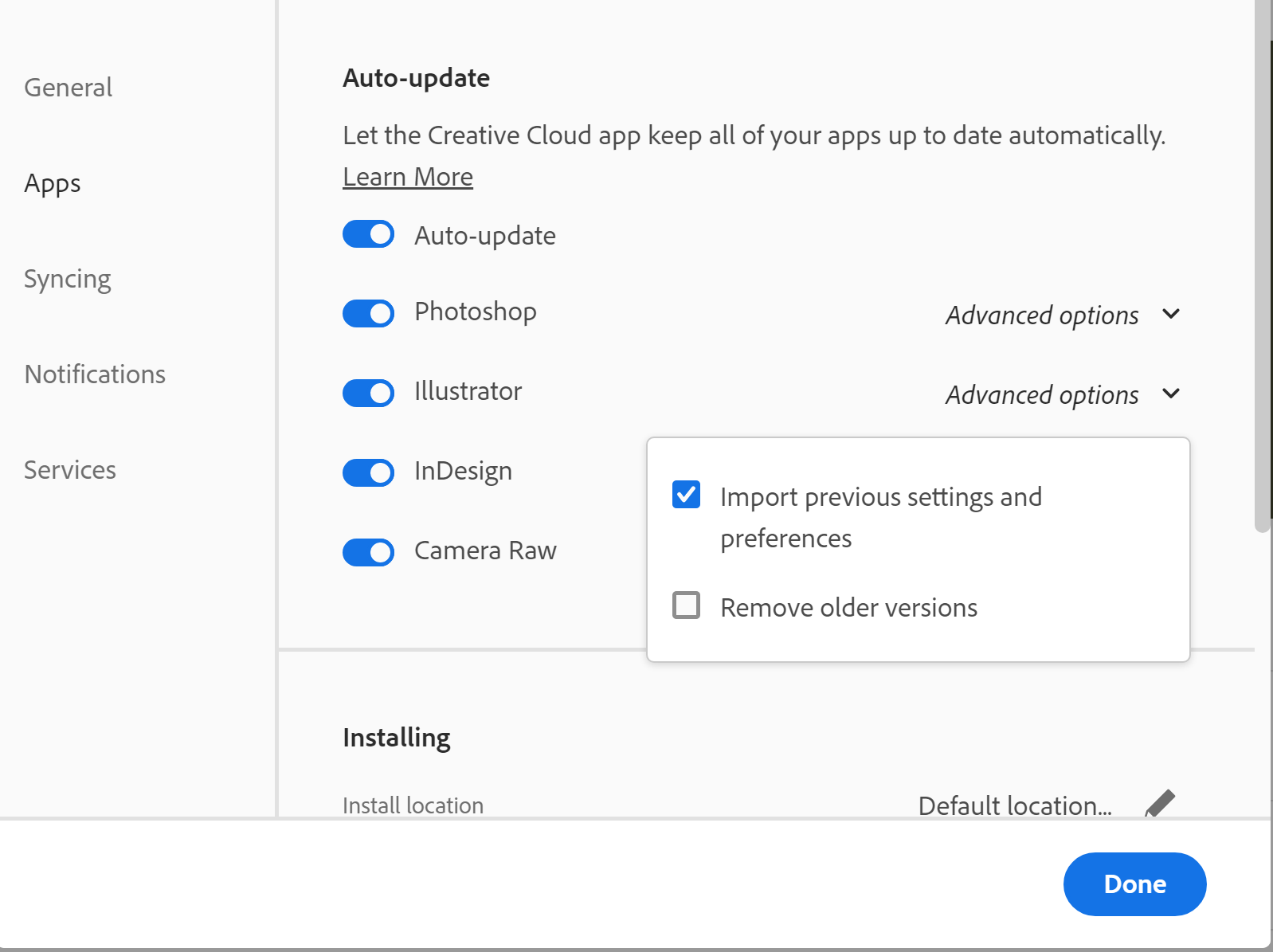Go to the Notifications section
The image size is (1273, 952).
tap(95, 374)
